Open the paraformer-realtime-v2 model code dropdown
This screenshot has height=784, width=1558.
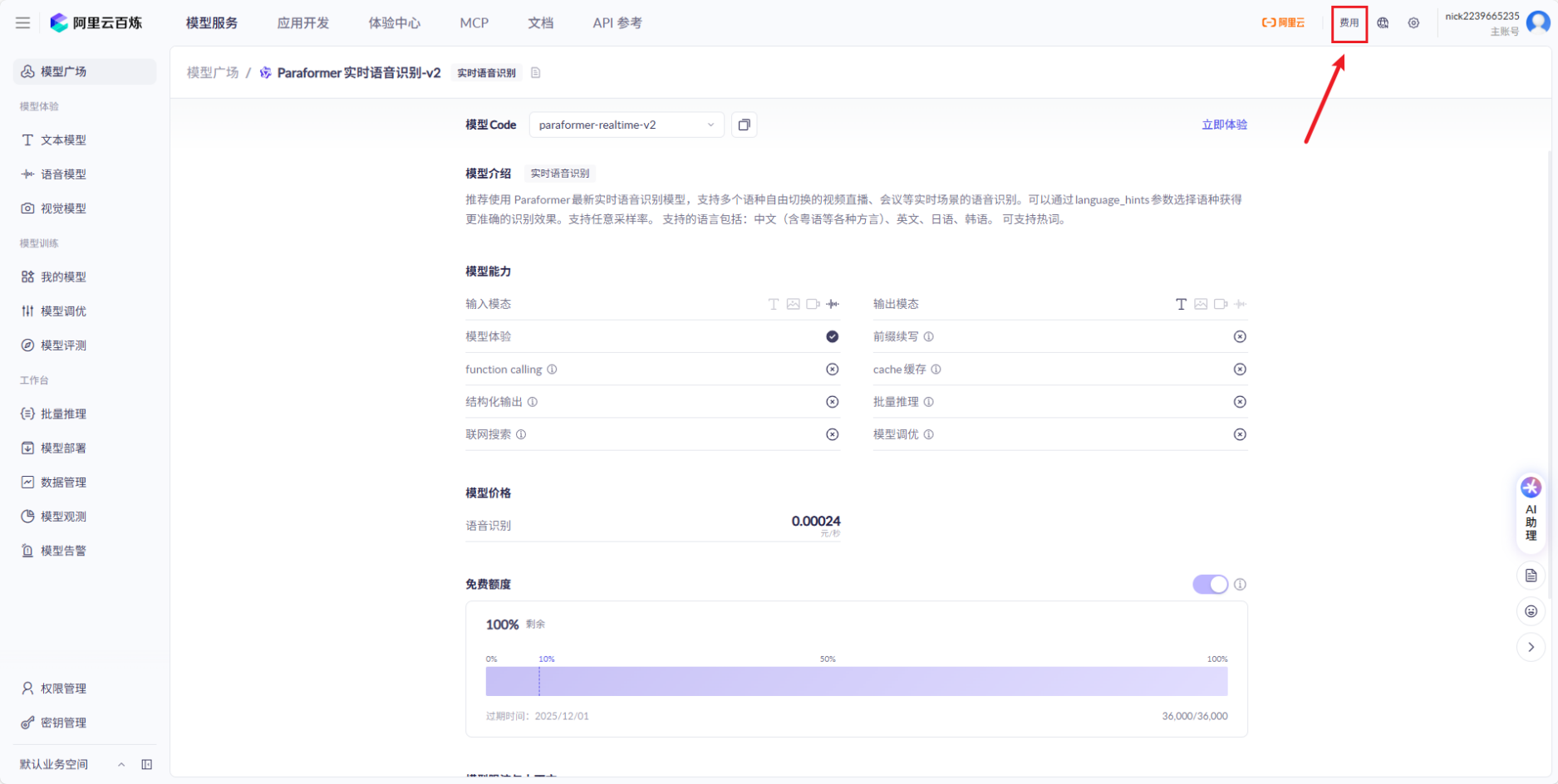tap(626, 125)
